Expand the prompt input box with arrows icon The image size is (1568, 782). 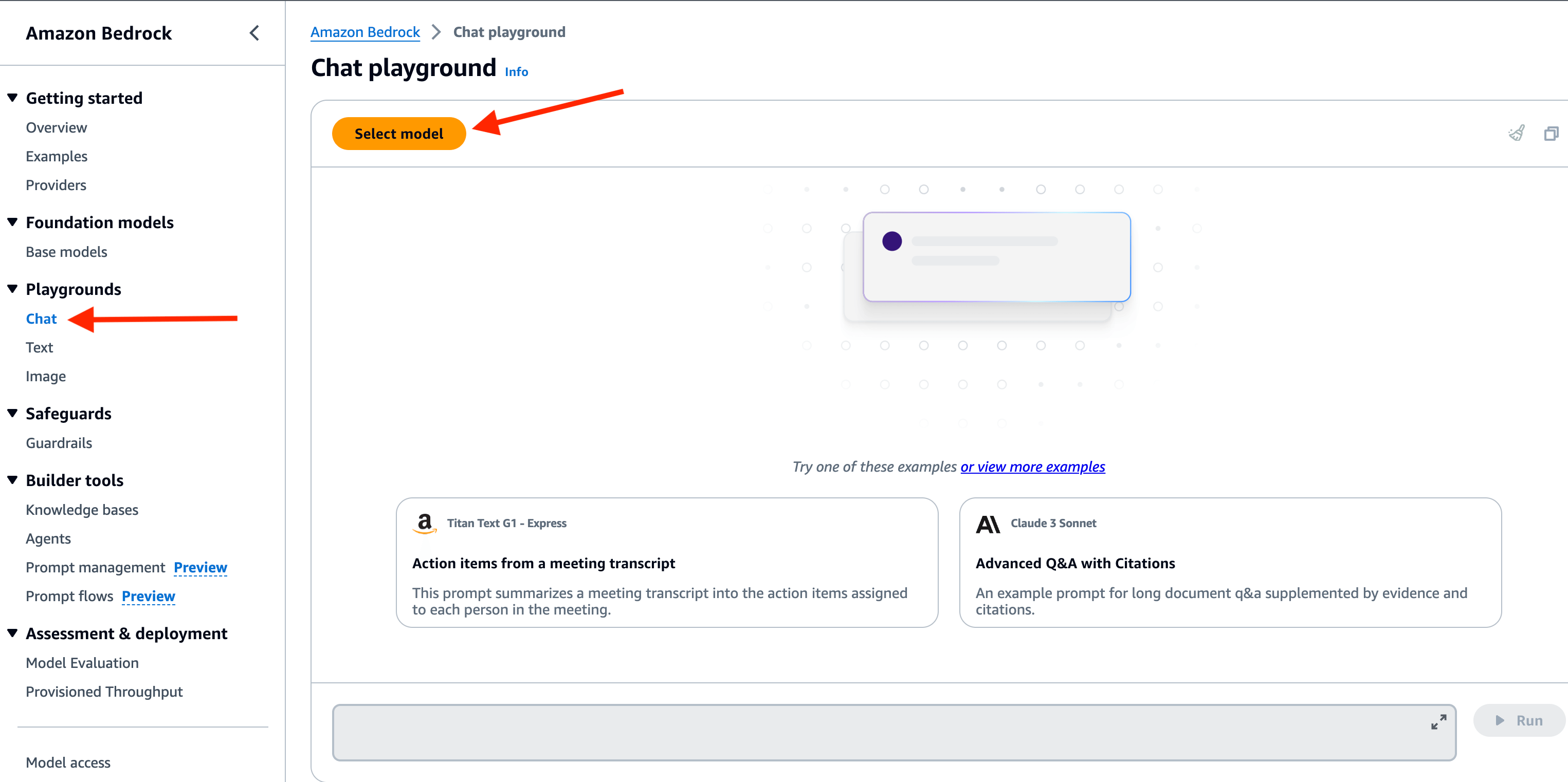click(1438, 722)
